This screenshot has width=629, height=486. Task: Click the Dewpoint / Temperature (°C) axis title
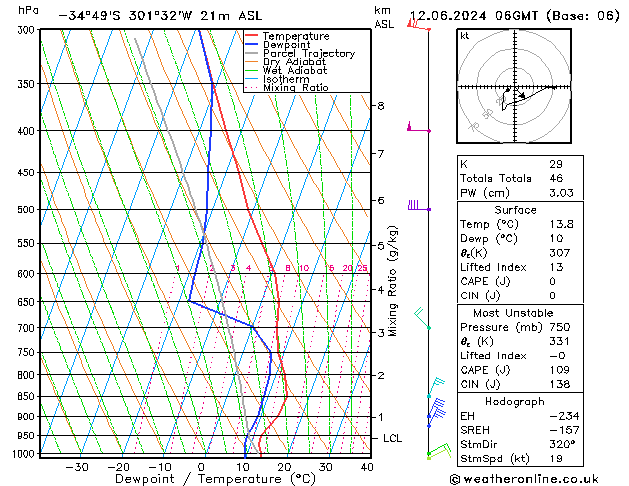coord(215,479)
